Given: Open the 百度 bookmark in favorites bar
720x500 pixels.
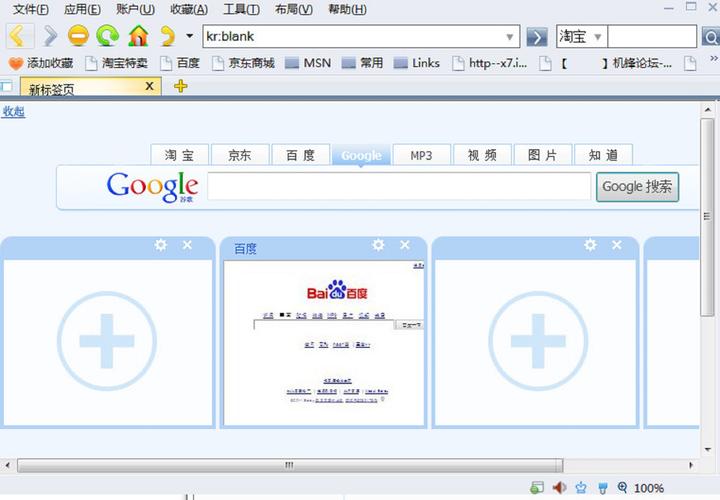Looking at the screenshot, I should click(180, 63).
